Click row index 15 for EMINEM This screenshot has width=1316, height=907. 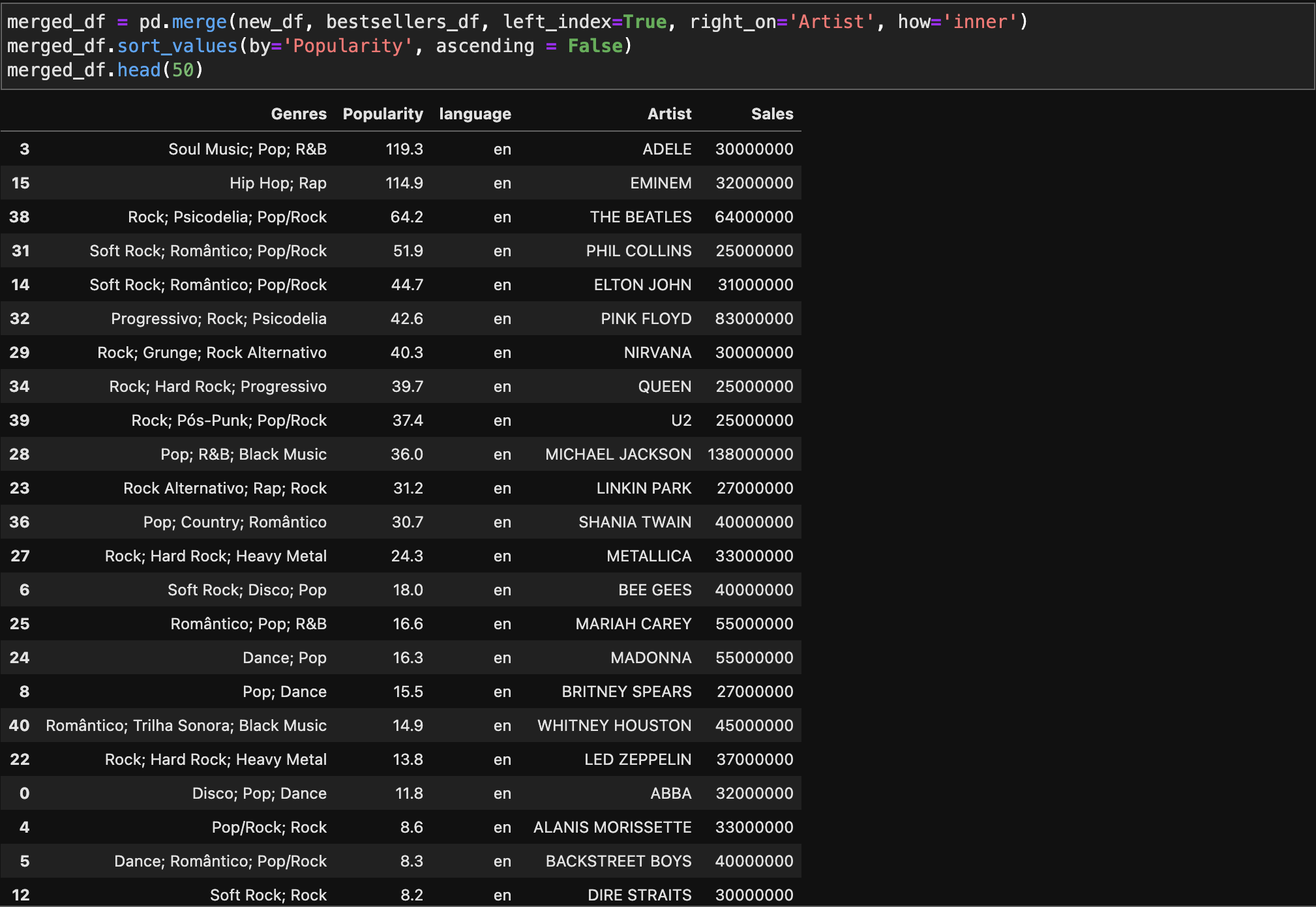[20, 183]
